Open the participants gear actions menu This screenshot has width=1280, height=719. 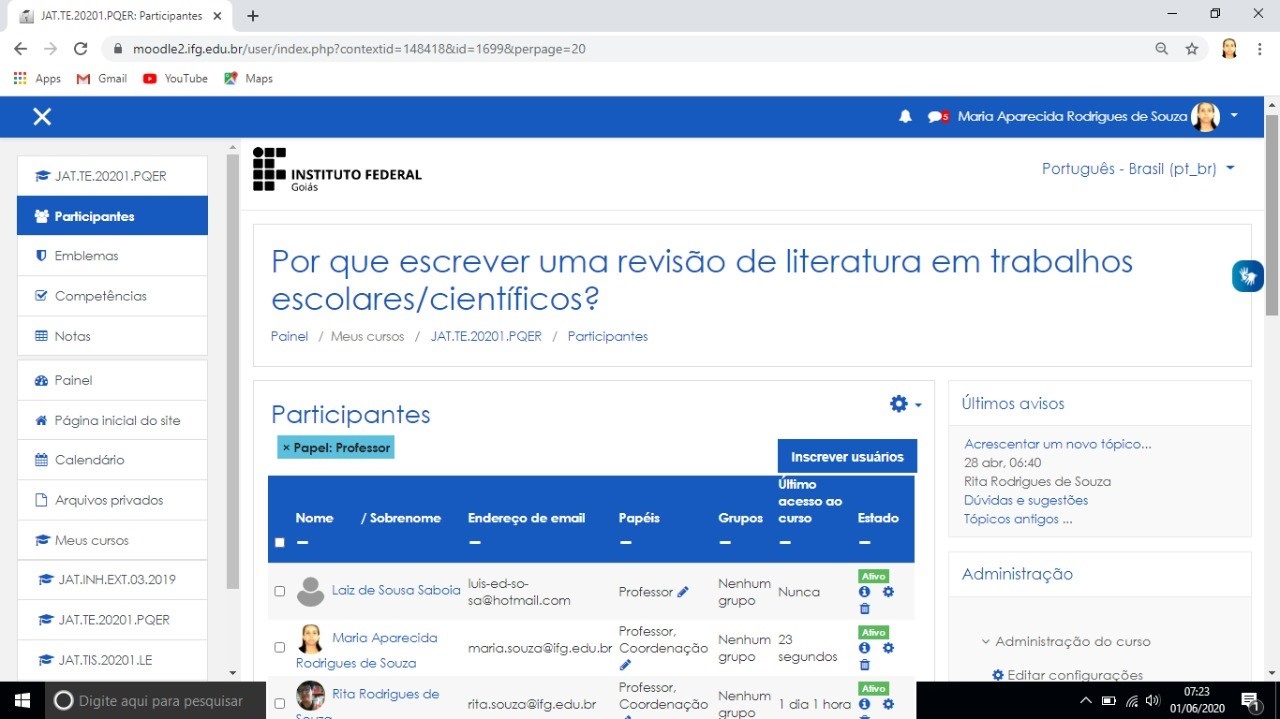(x=905, y=404)
